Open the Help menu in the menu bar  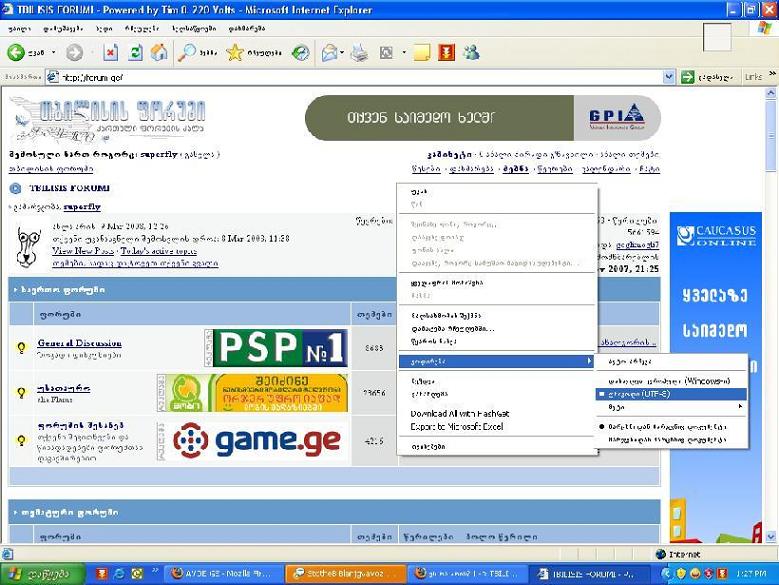[247, 29]
